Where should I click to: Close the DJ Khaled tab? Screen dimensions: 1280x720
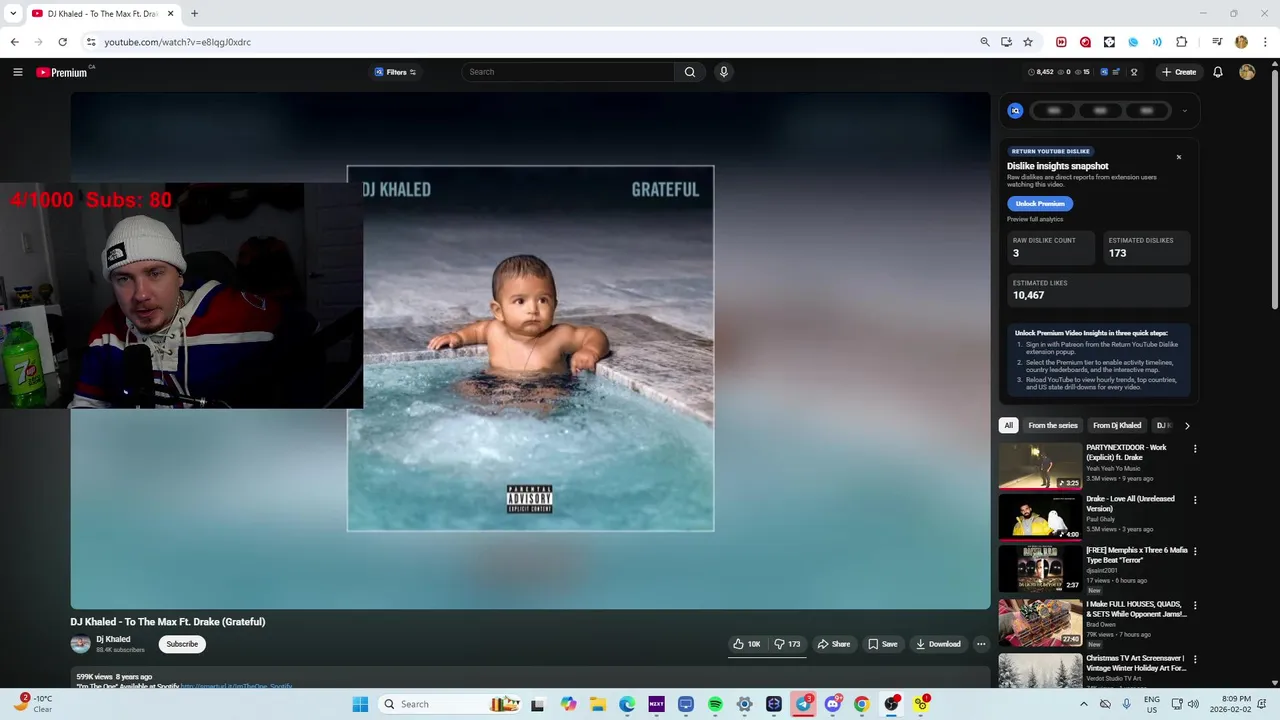click(x=170, y=14)
